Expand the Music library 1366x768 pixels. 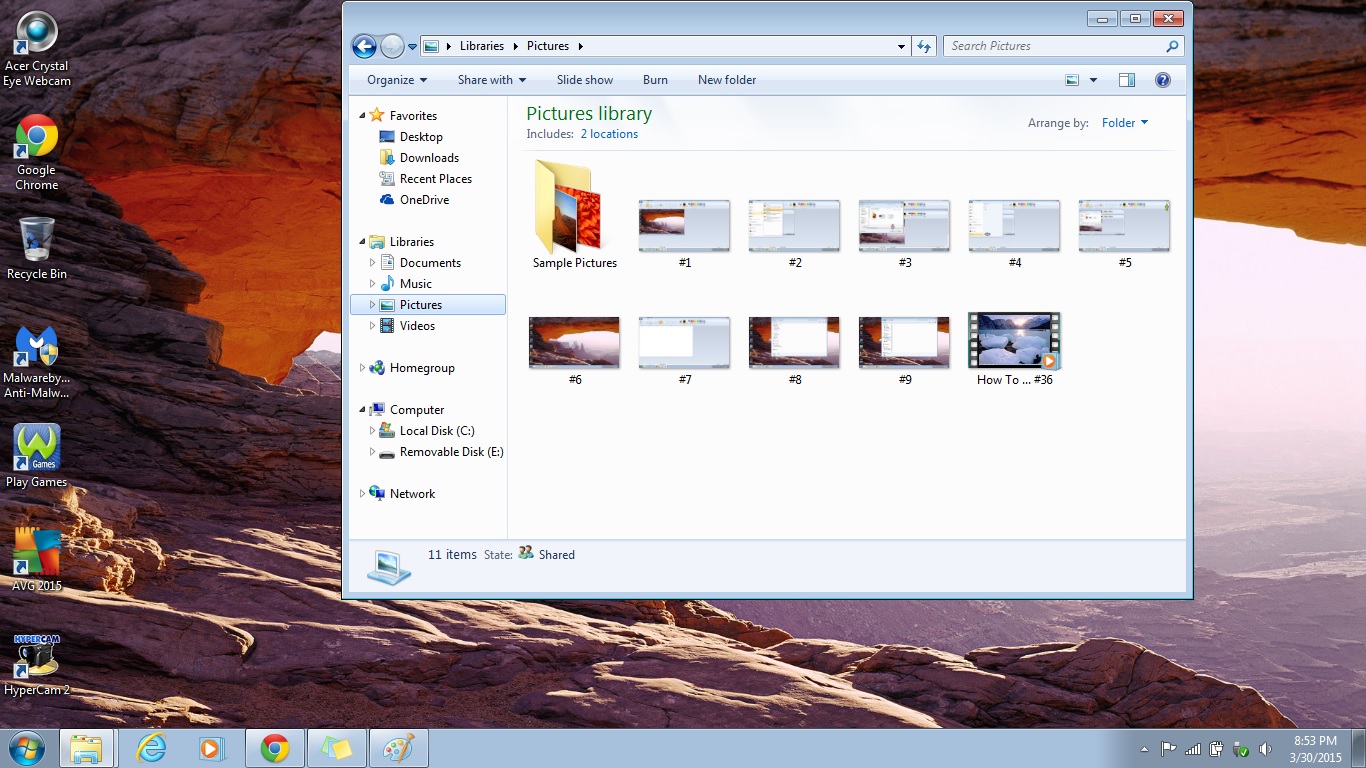click(373, 284)
